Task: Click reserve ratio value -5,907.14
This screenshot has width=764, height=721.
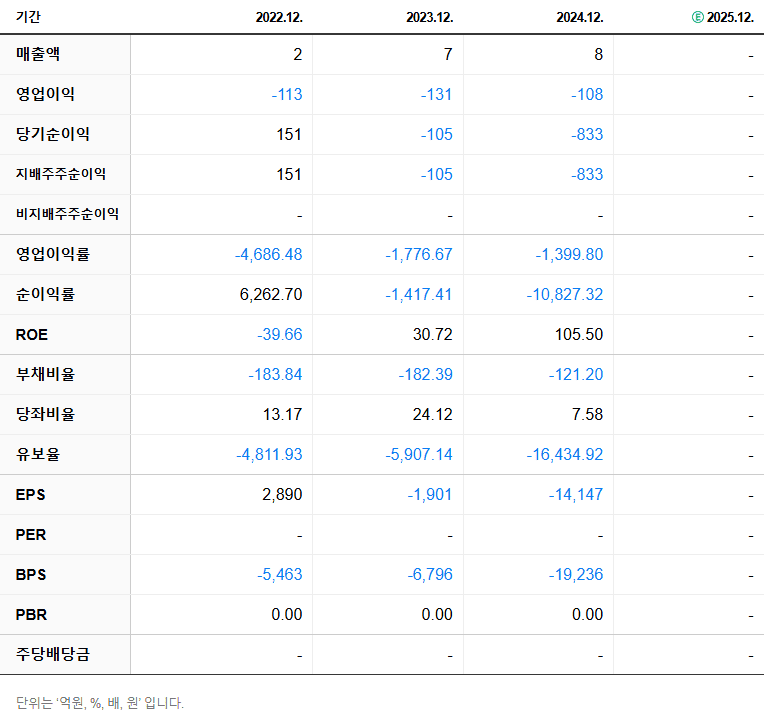Action: pyautogui.click(x=419, y=454)
